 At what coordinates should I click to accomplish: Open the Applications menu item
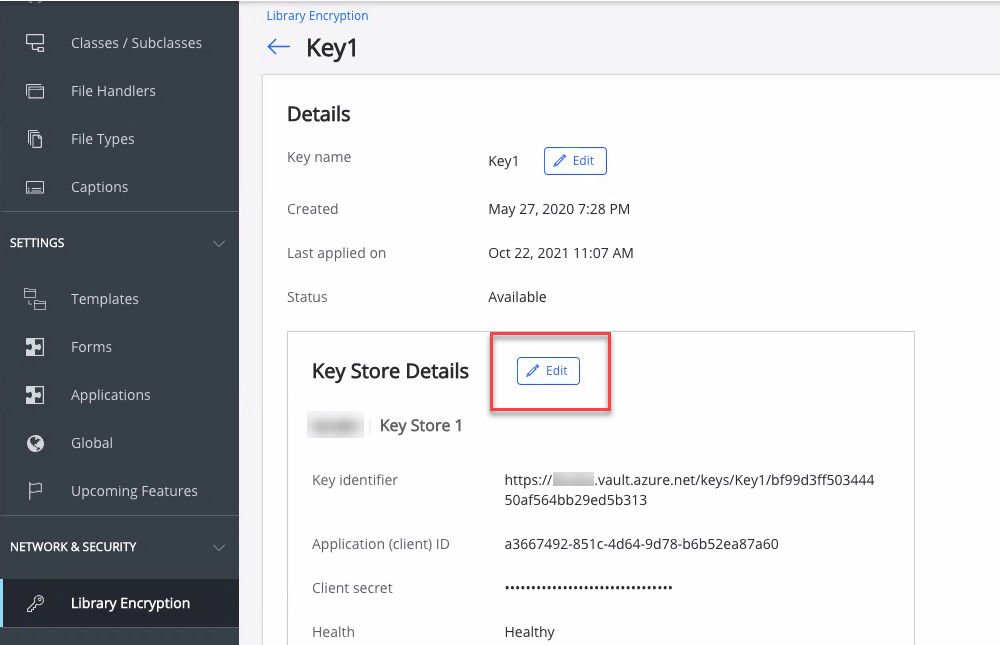point(110,395)
